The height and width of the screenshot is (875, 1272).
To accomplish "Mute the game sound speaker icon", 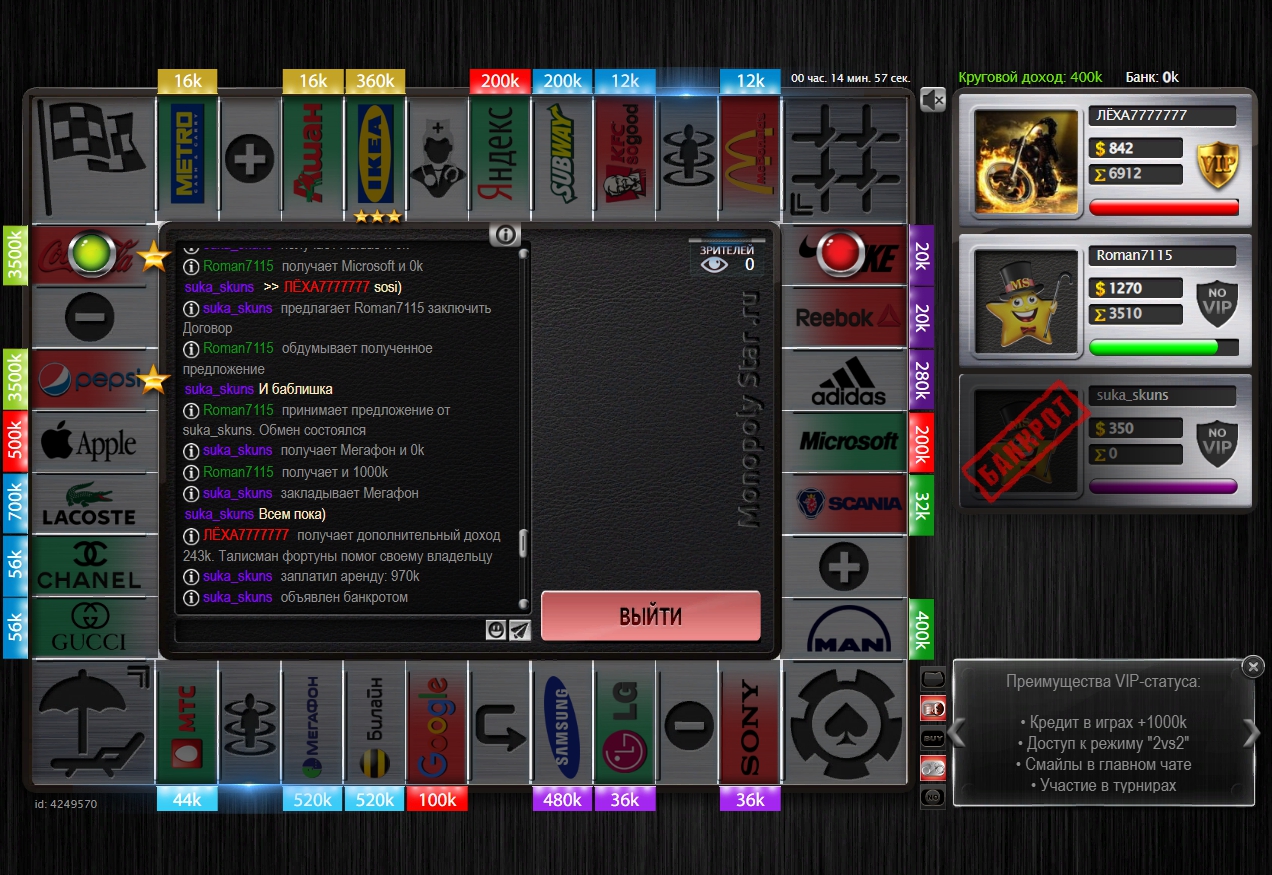I will (932, 99).
